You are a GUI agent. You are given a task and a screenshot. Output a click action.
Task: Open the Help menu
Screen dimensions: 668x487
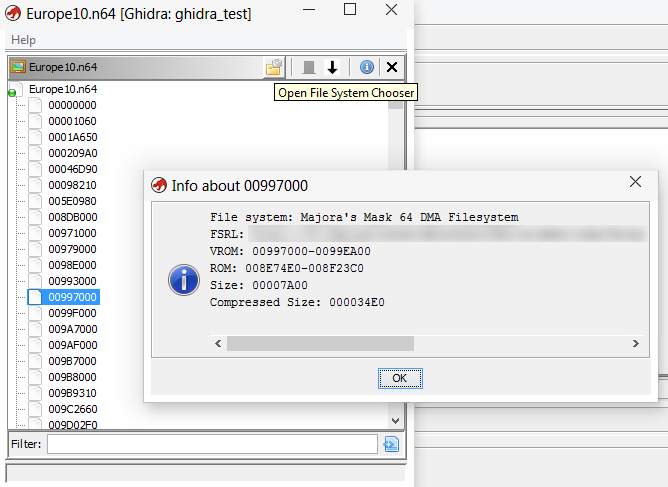23,40
